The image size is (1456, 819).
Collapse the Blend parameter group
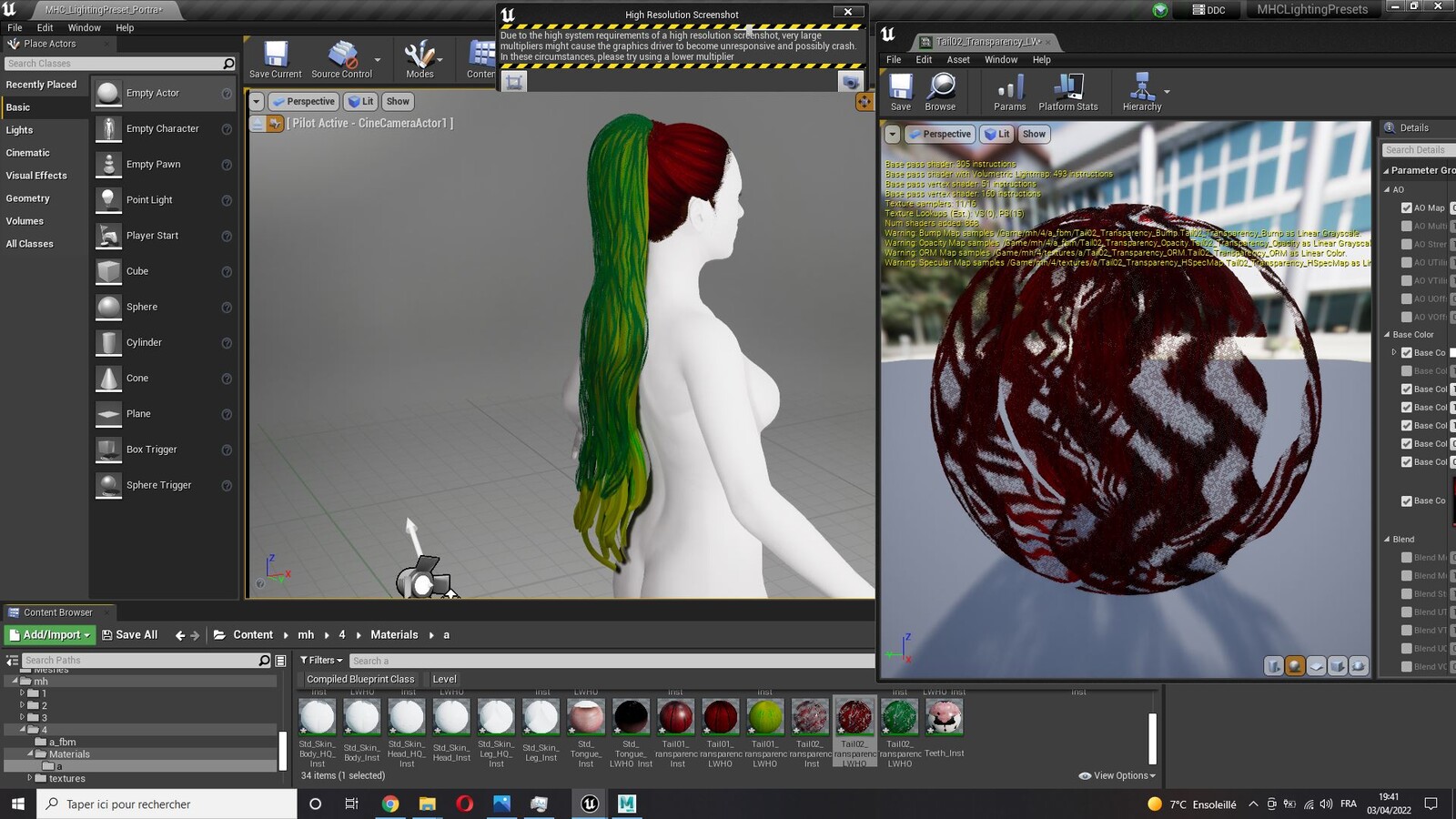(1387, 540)
